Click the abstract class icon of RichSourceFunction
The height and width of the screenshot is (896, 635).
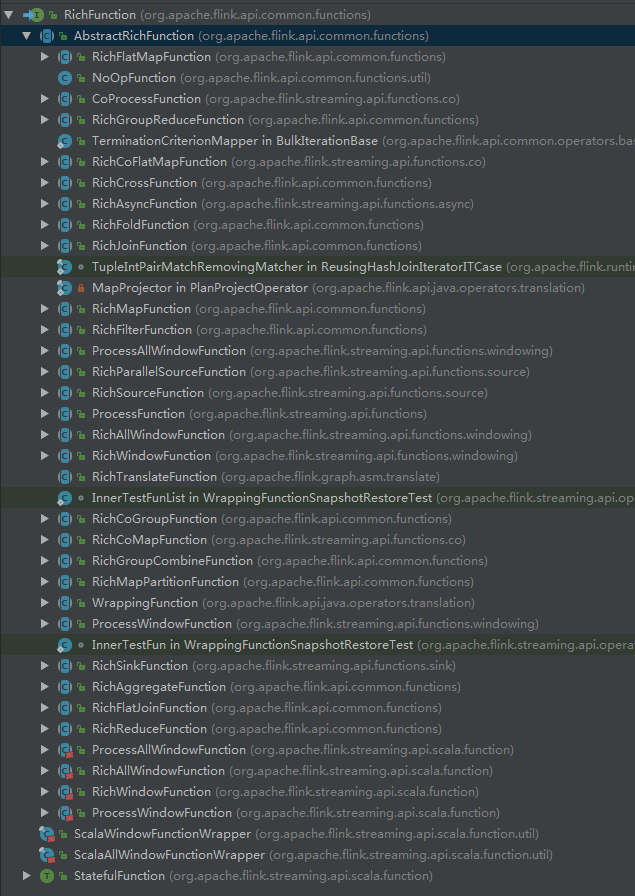pyautogui.click(x=65, y=393)
